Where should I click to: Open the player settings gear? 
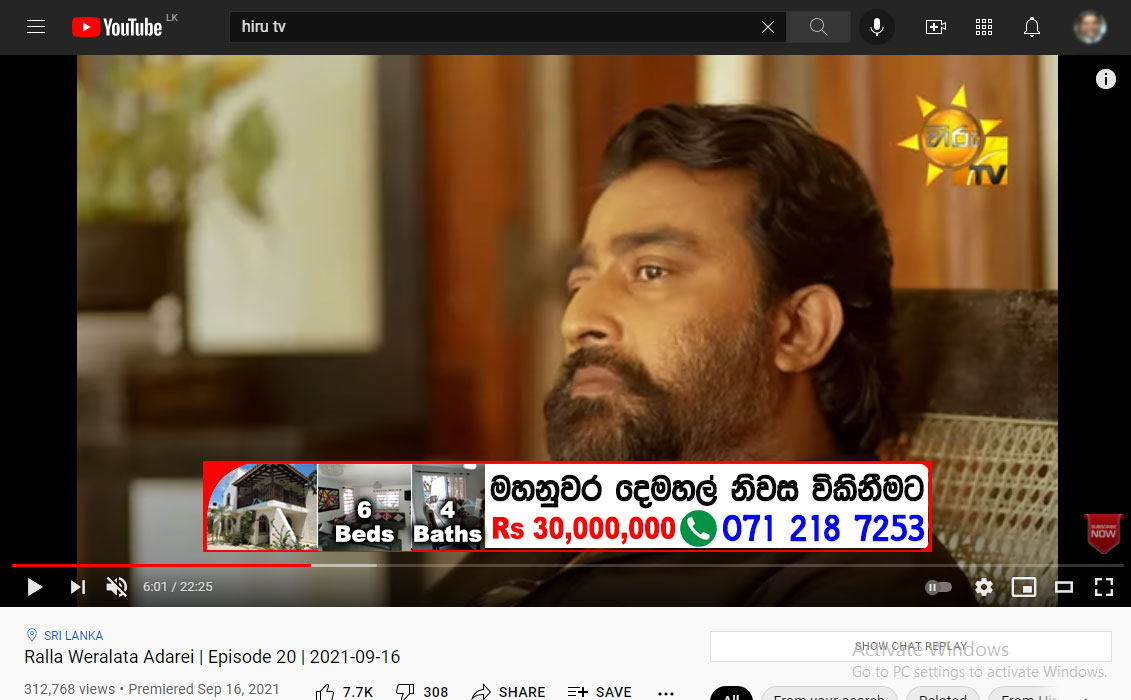(984, 587)
